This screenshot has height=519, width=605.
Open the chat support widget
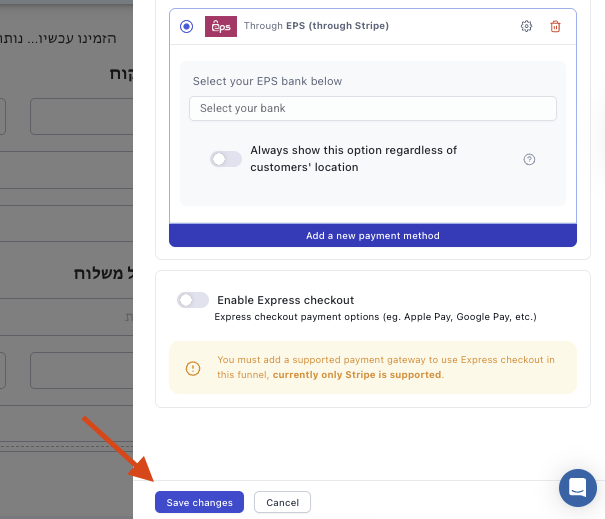click(578, 488)
